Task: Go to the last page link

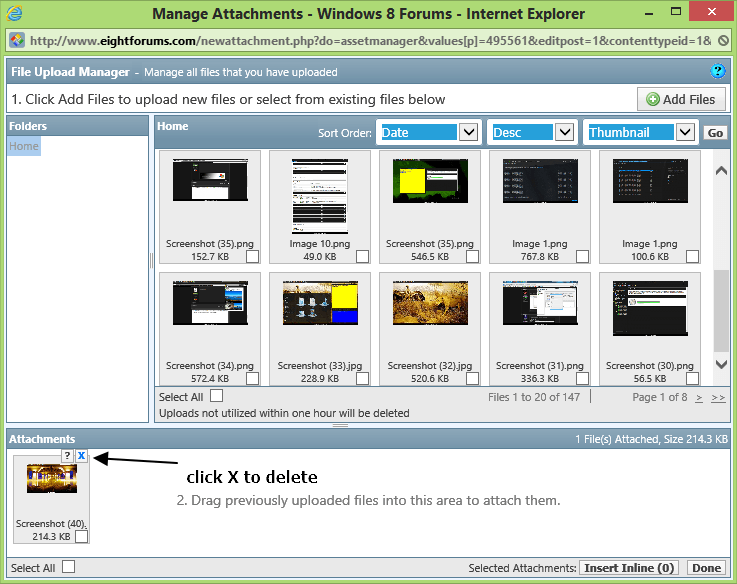Action: pyautogui.click(x=718, y=397)
